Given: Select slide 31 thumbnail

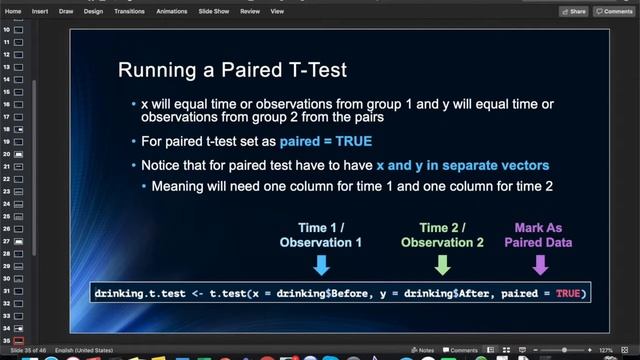Looking at the screenshot, I should coord(18,291).
